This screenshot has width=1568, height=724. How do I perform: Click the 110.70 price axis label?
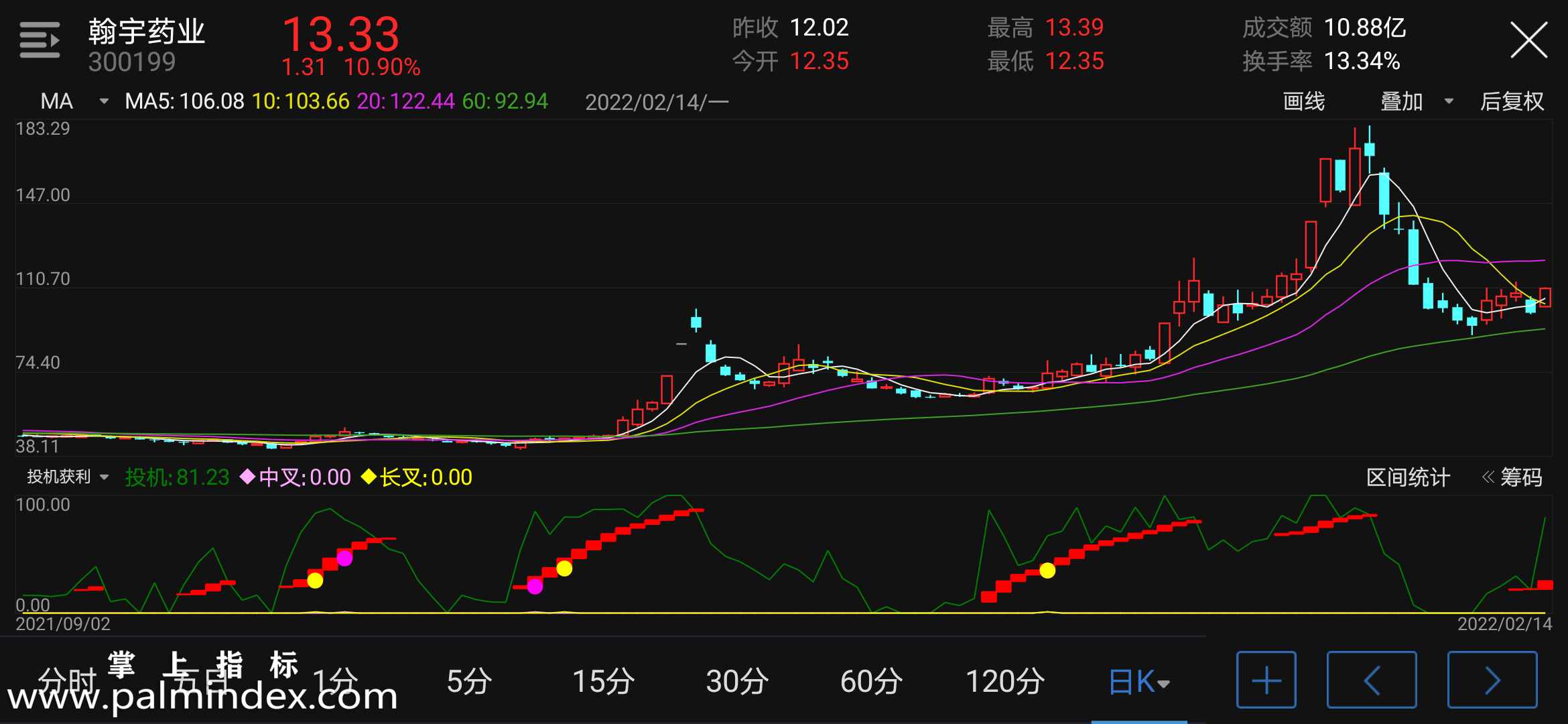[43, 279]
